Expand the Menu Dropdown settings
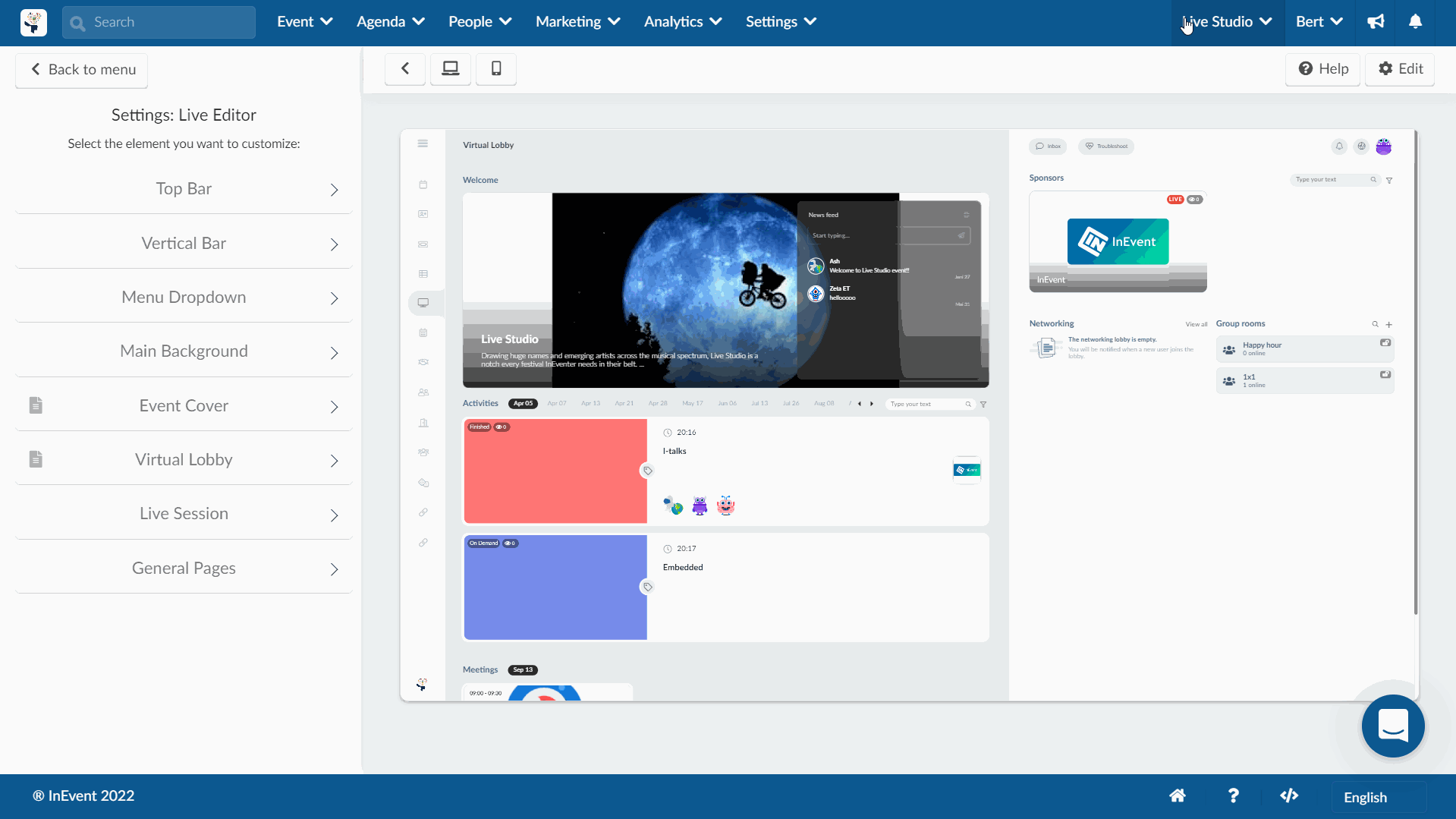 184,298
